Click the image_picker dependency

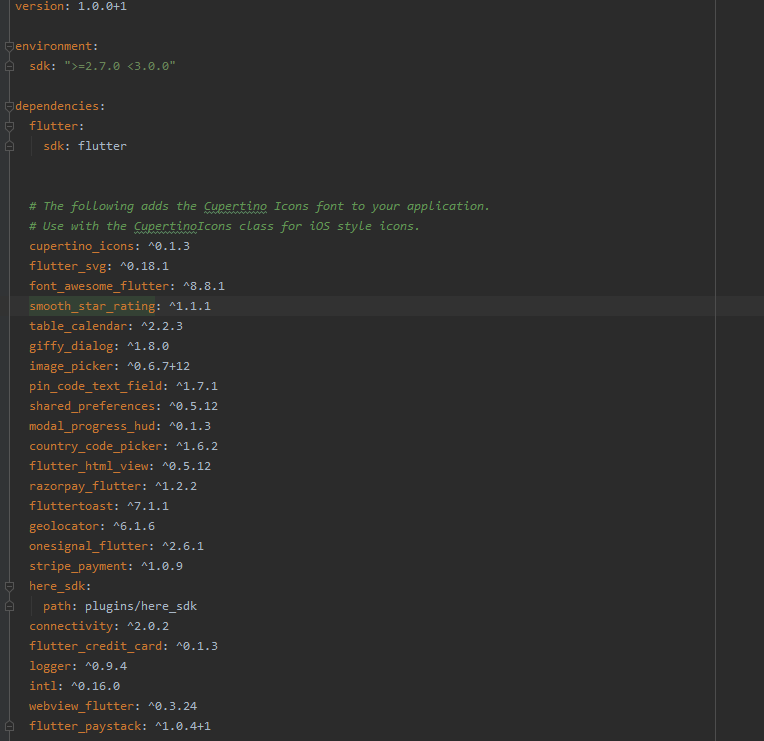pos(110,366)
